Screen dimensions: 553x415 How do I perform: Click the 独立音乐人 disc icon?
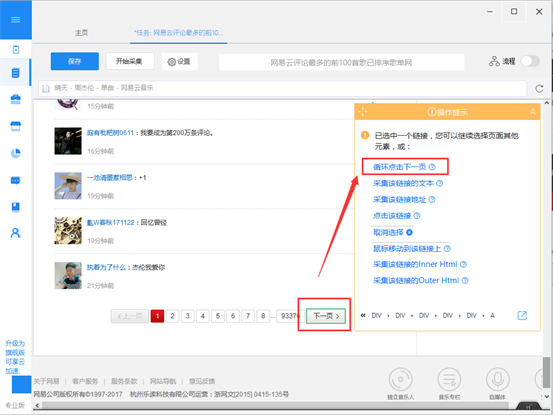click(401, 379)
